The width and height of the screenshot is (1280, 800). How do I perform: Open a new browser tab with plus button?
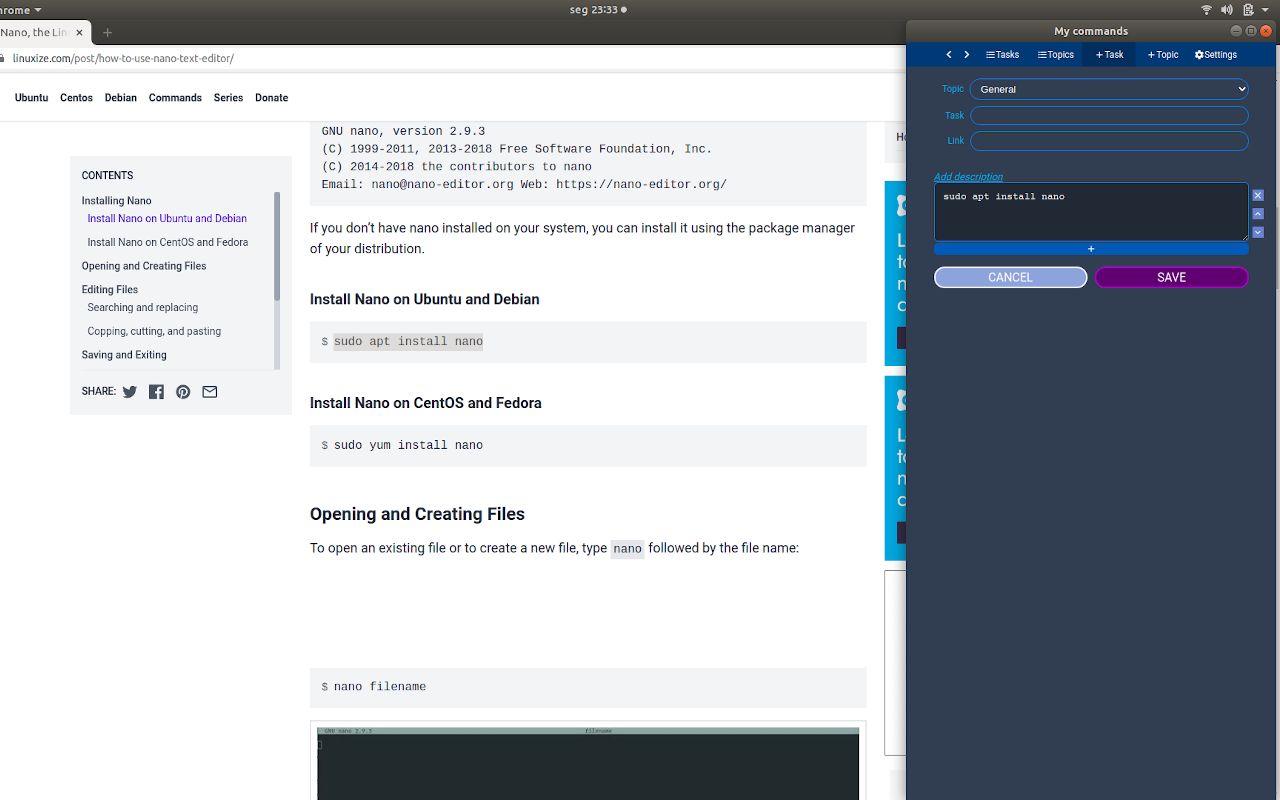point(108,32)
